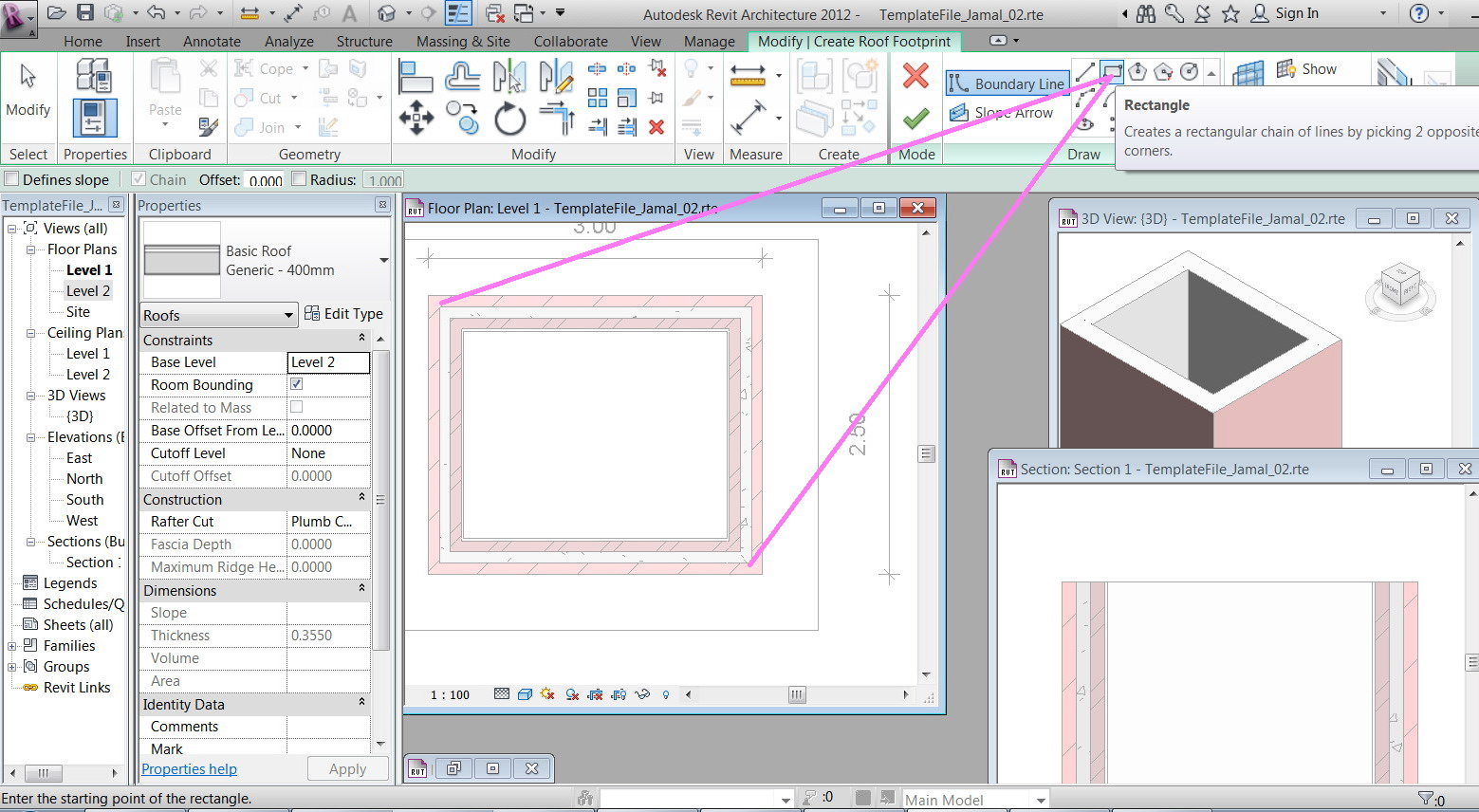This screenshot has height=812, width=1479.
Task: Click the Edit Type button
Action: tap(343, 314)
